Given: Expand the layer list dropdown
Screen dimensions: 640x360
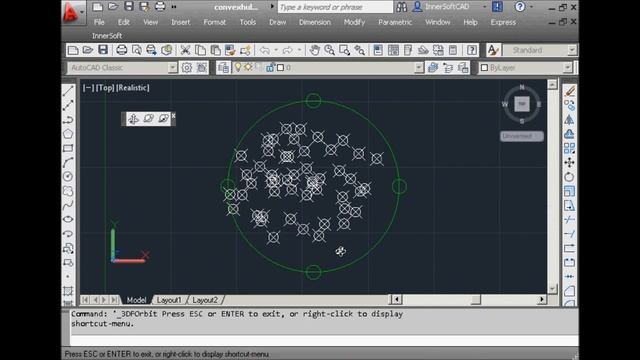Looking at the screenshot, I should click(x=418, y=68).
